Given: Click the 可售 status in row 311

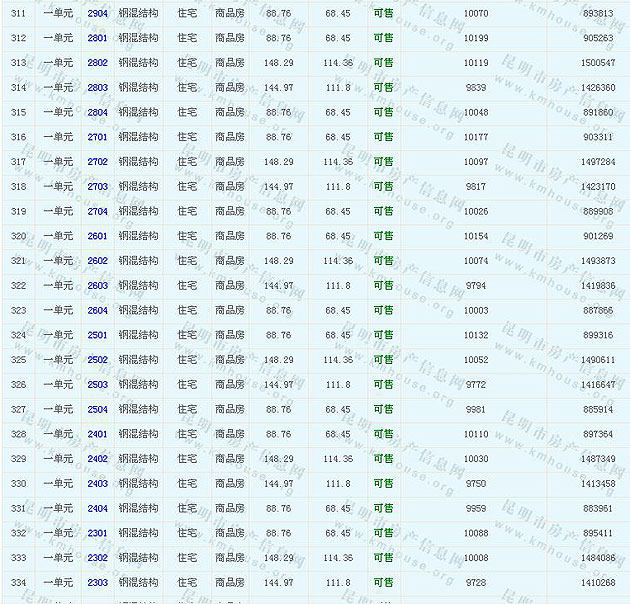Looking at the screenshot, I should click(x=383, y=13).
